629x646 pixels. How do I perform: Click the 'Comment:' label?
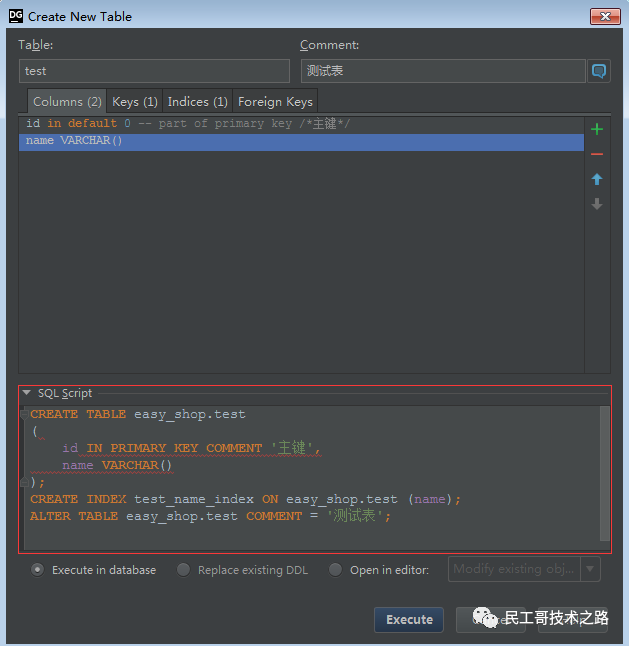[x=330, y=45]
